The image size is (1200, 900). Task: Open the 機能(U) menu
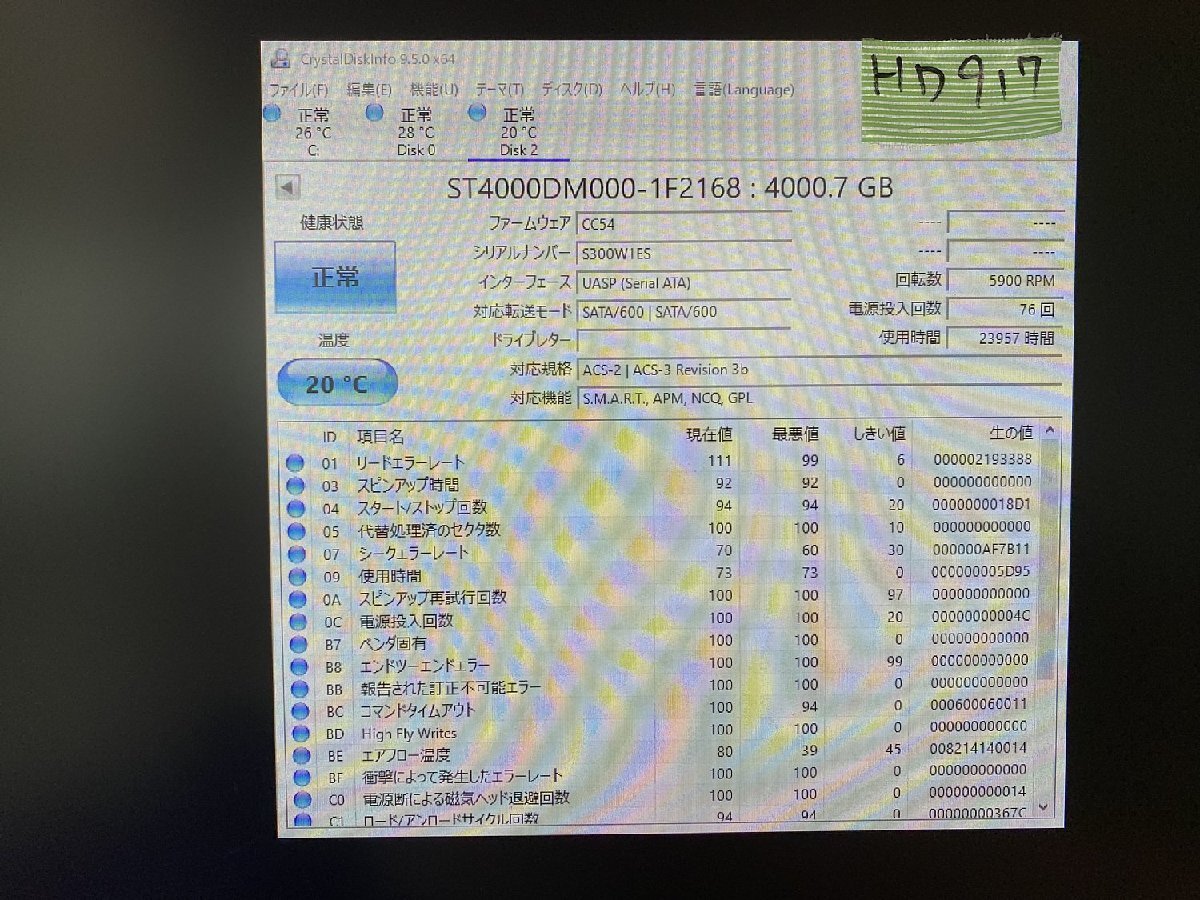click(434, 89)
